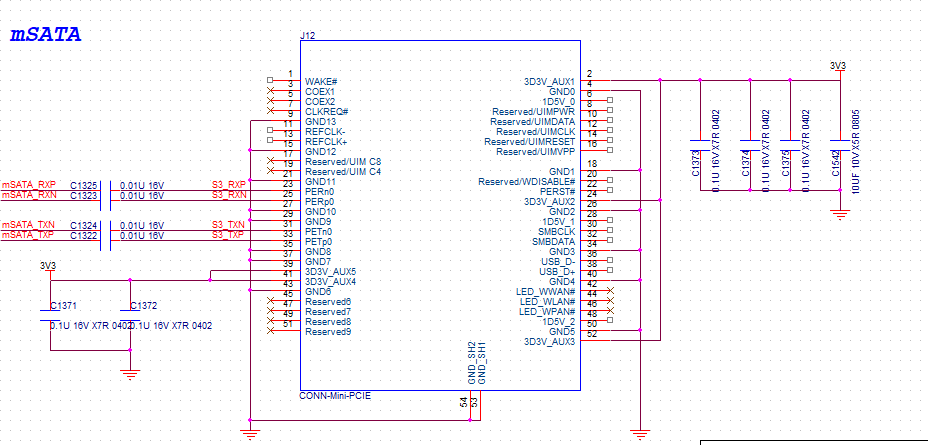Select the REFCLK- pin name
Screen dimensions: 928x445
click(325, 131)
